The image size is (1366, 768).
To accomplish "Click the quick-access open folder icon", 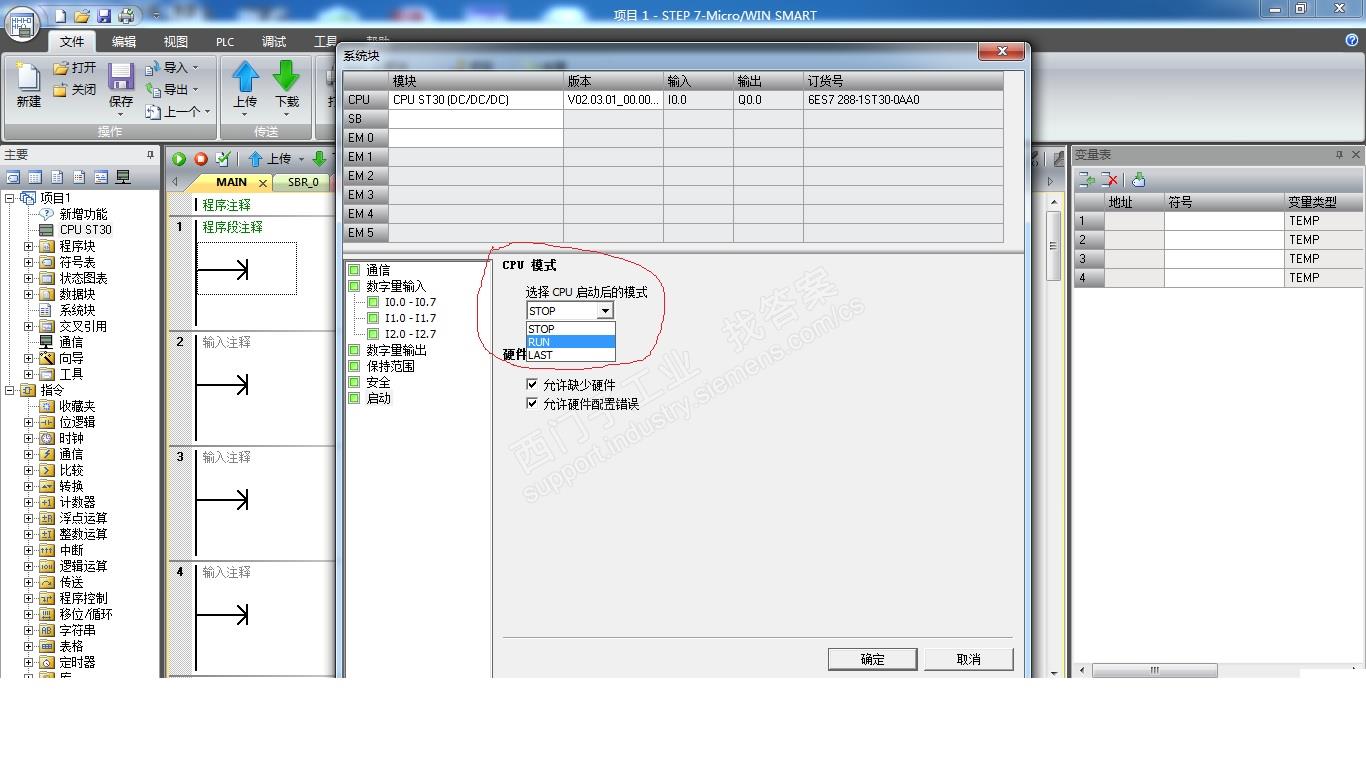I will 82,16.
